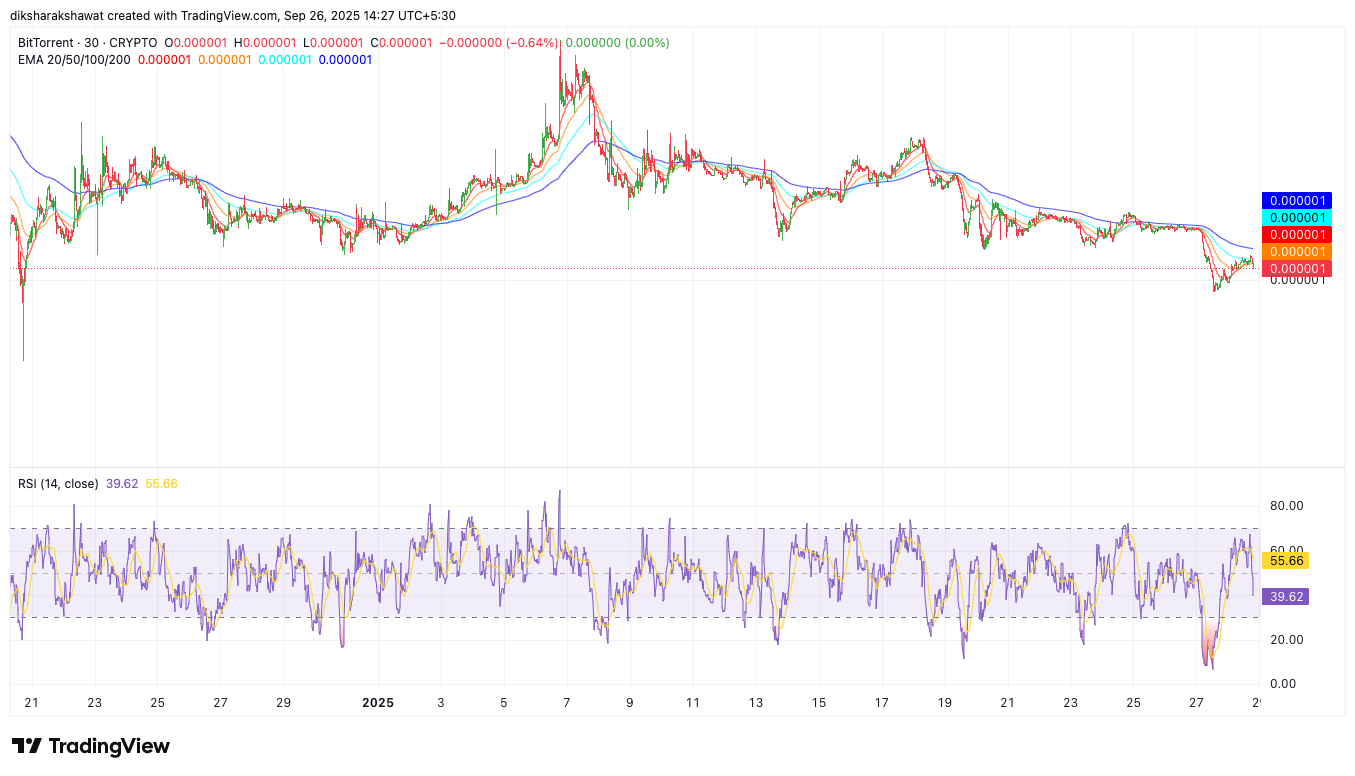Click the 2025 year marker on time axis
Screen dimensions: 1355x776
click(377, 703)
